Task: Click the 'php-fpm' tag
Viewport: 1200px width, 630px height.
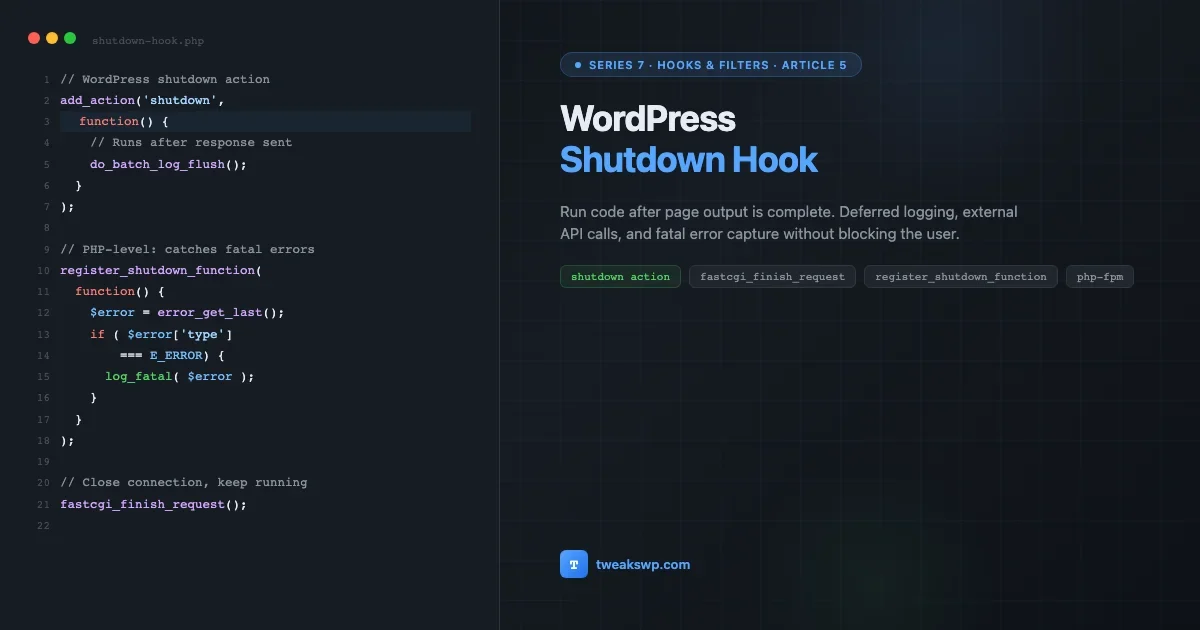Action: 1099,276
